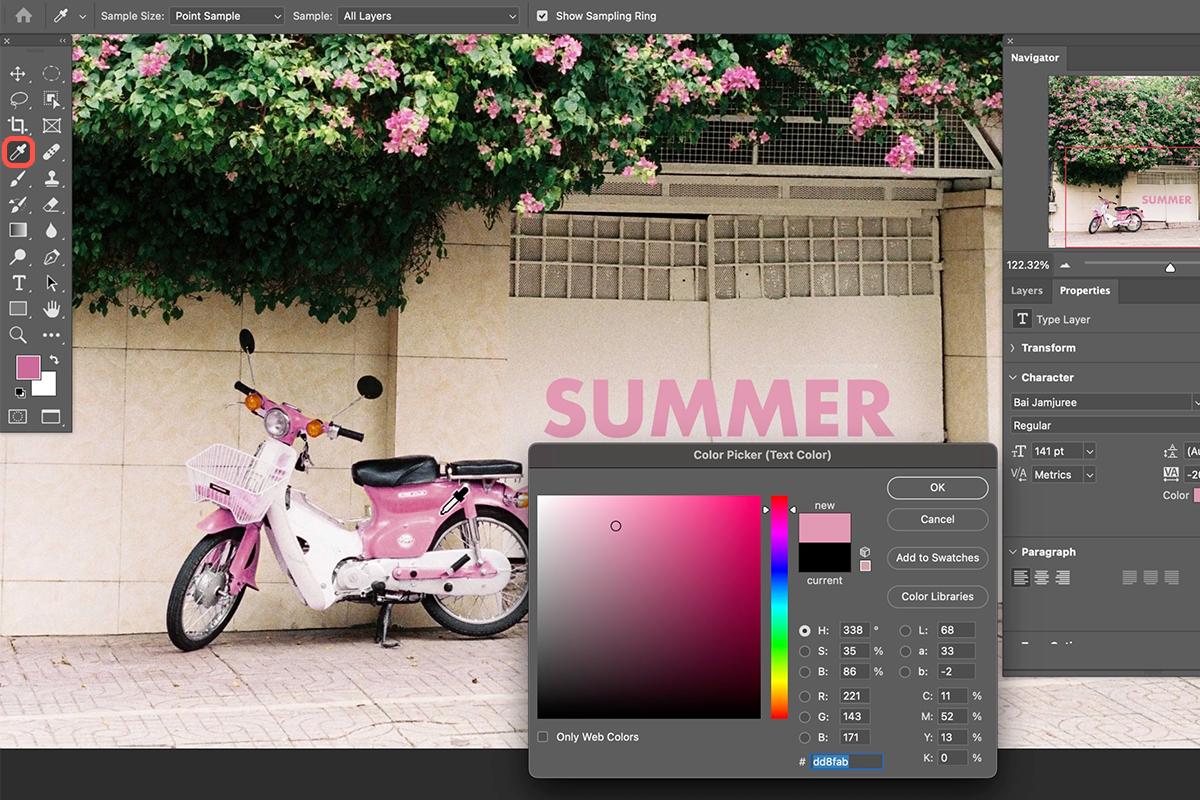Select the Rectangle shape tool

[x=18, y=309]
